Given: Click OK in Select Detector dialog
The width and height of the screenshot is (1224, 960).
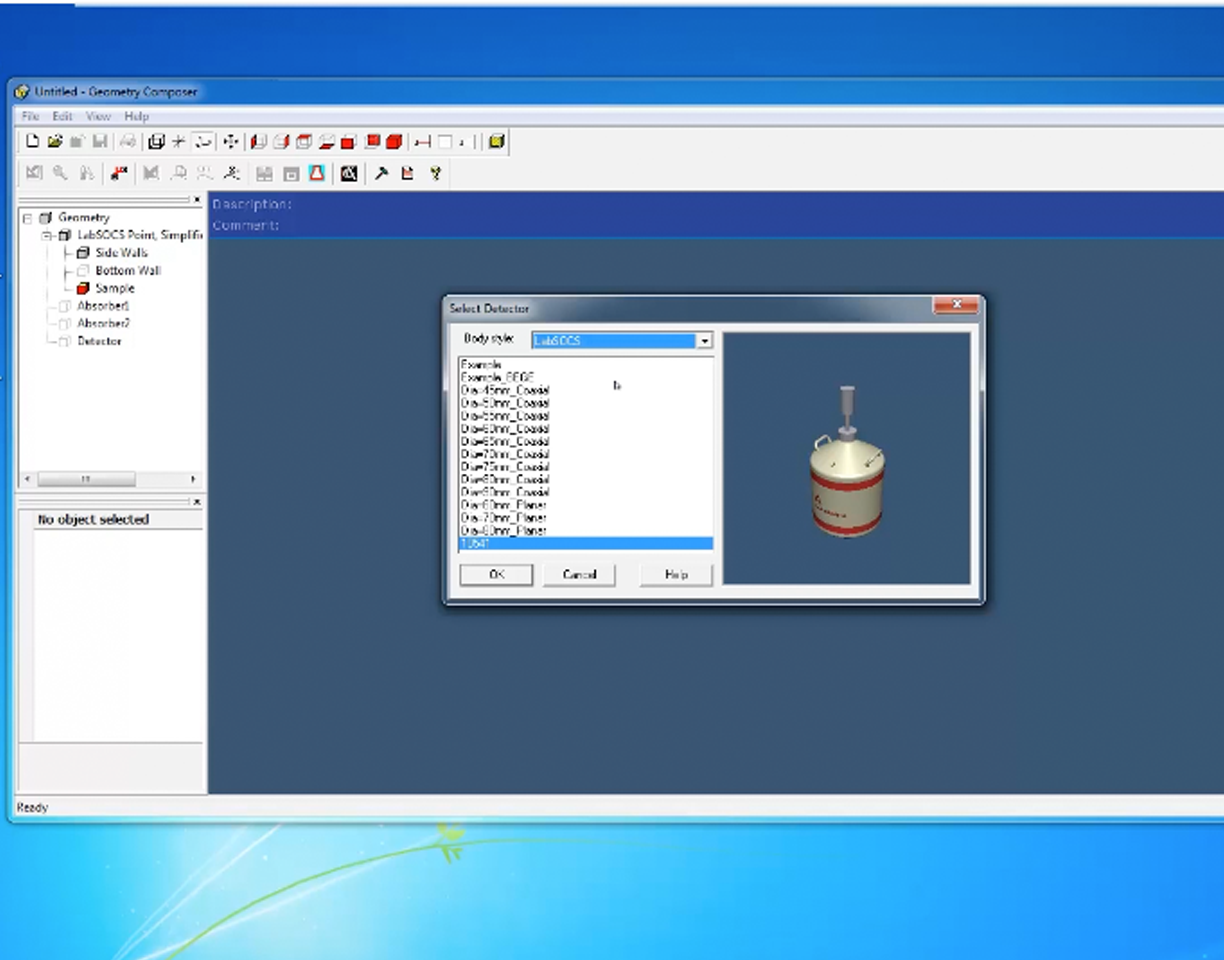Looking at the screenshot, I should [x=496, y=574].
